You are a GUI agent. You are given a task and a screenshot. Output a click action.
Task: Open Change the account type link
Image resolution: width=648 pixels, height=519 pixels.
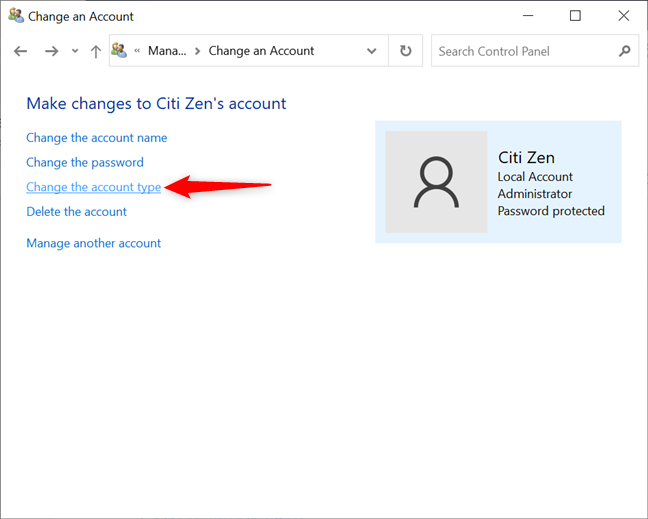point(93,187)
